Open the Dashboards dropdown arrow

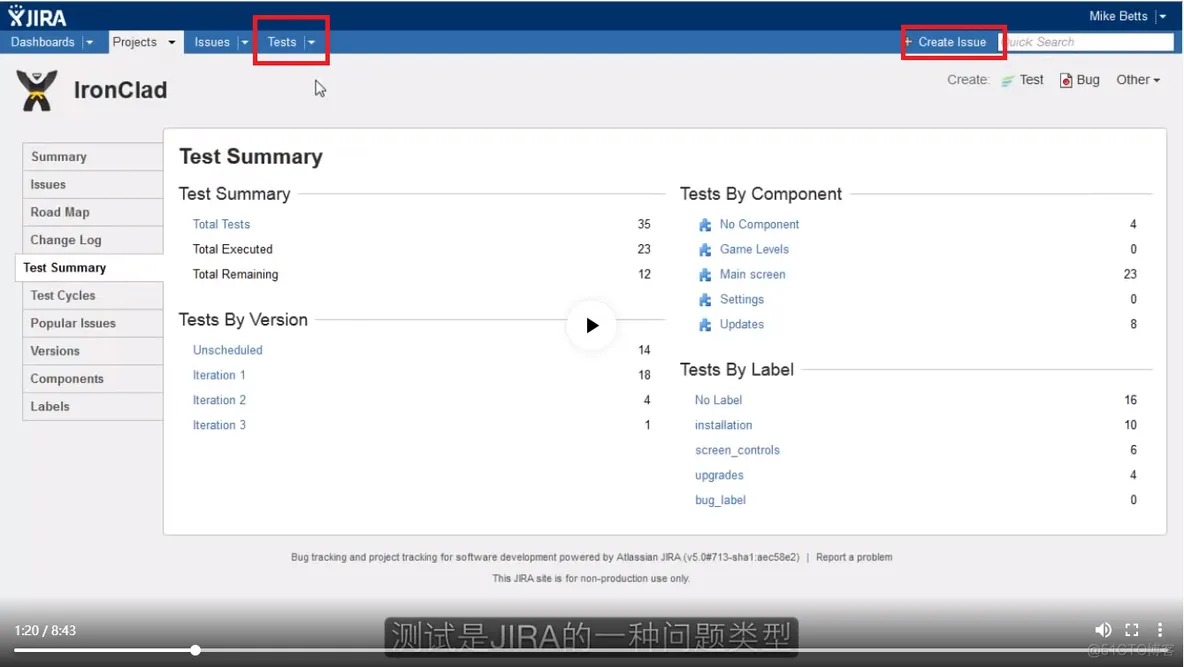point(89,42)
